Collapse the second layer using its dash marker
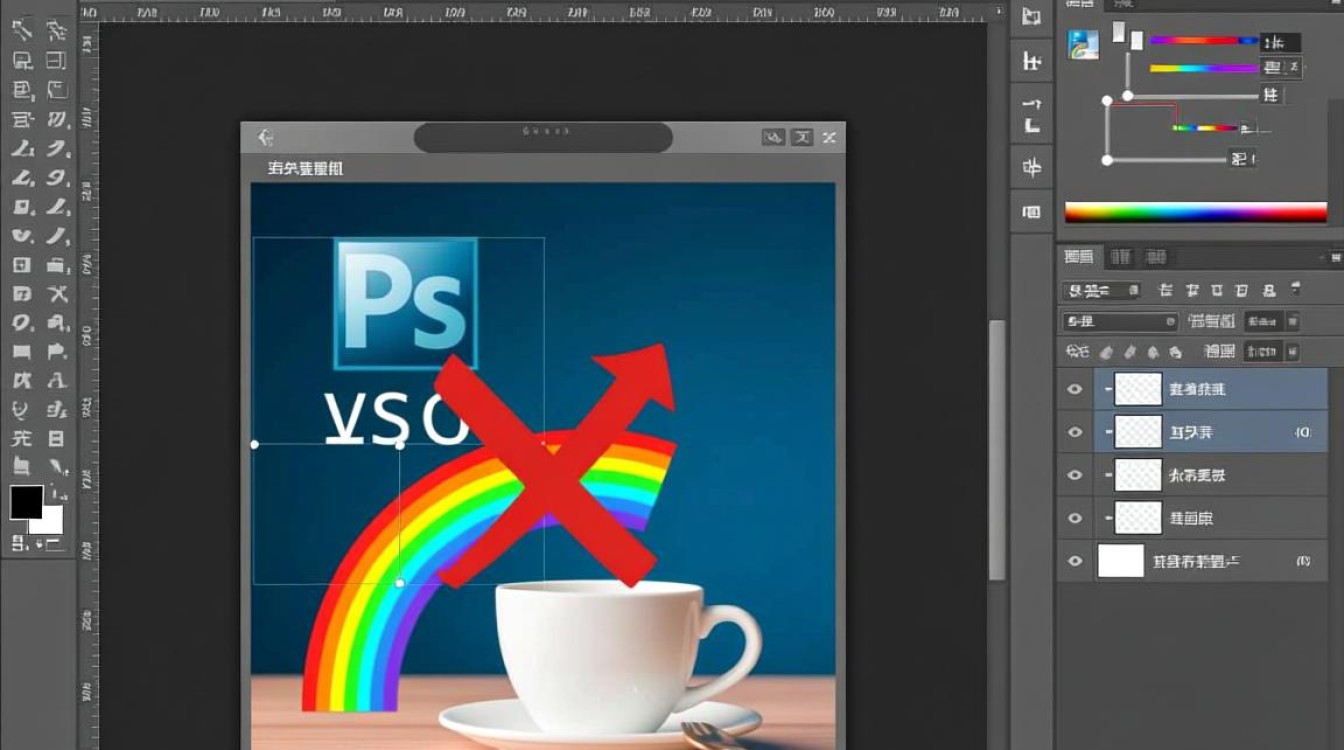The height and width of the screenshot is (750, 1344). 1108,432
